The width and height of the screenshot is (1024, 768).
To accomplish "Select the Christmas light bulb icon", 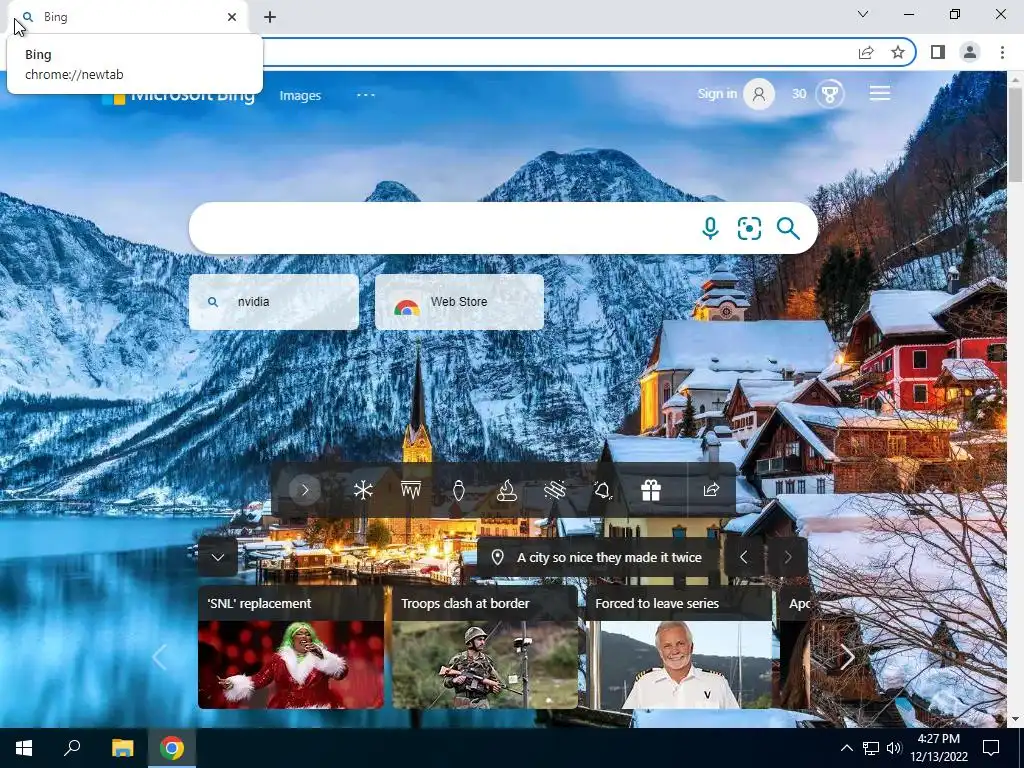I will (x=458, y=490).
